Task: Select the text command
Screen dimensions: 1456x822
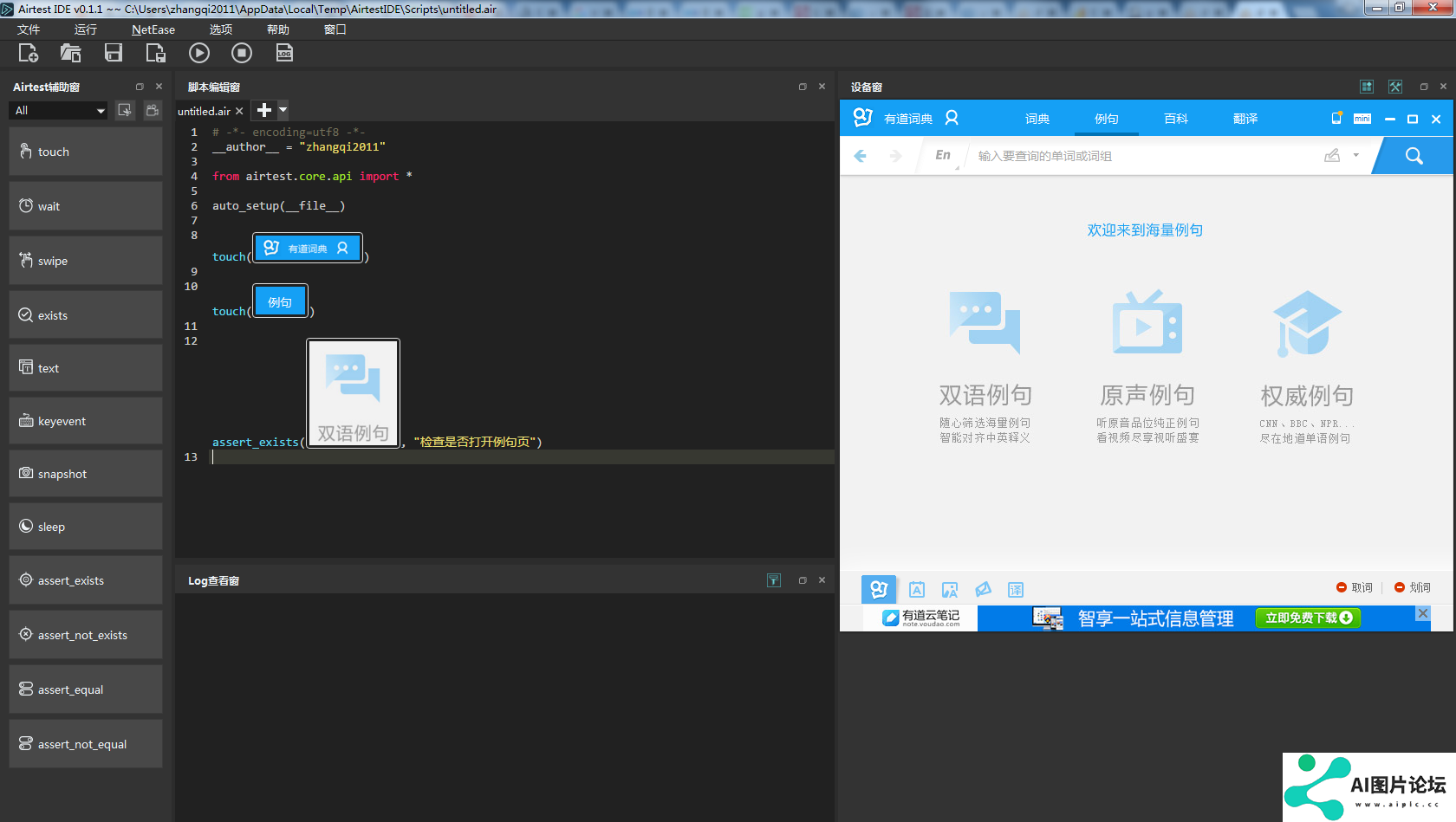Action: click(x=86, y=368)
